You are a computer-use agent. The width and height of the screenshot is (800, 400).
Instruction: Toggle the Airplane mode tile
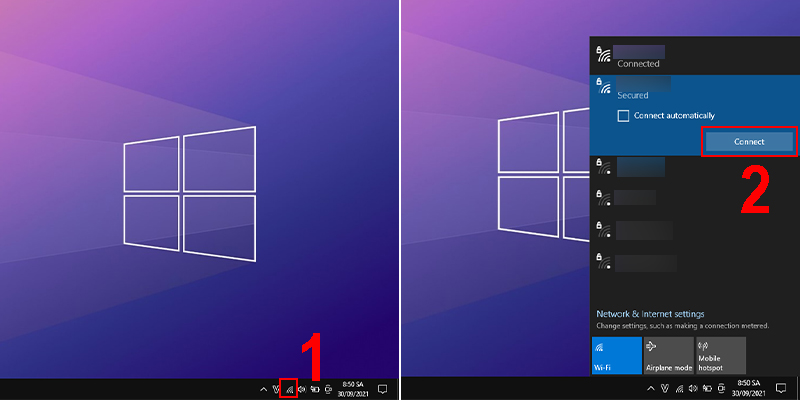coord(669,355)
